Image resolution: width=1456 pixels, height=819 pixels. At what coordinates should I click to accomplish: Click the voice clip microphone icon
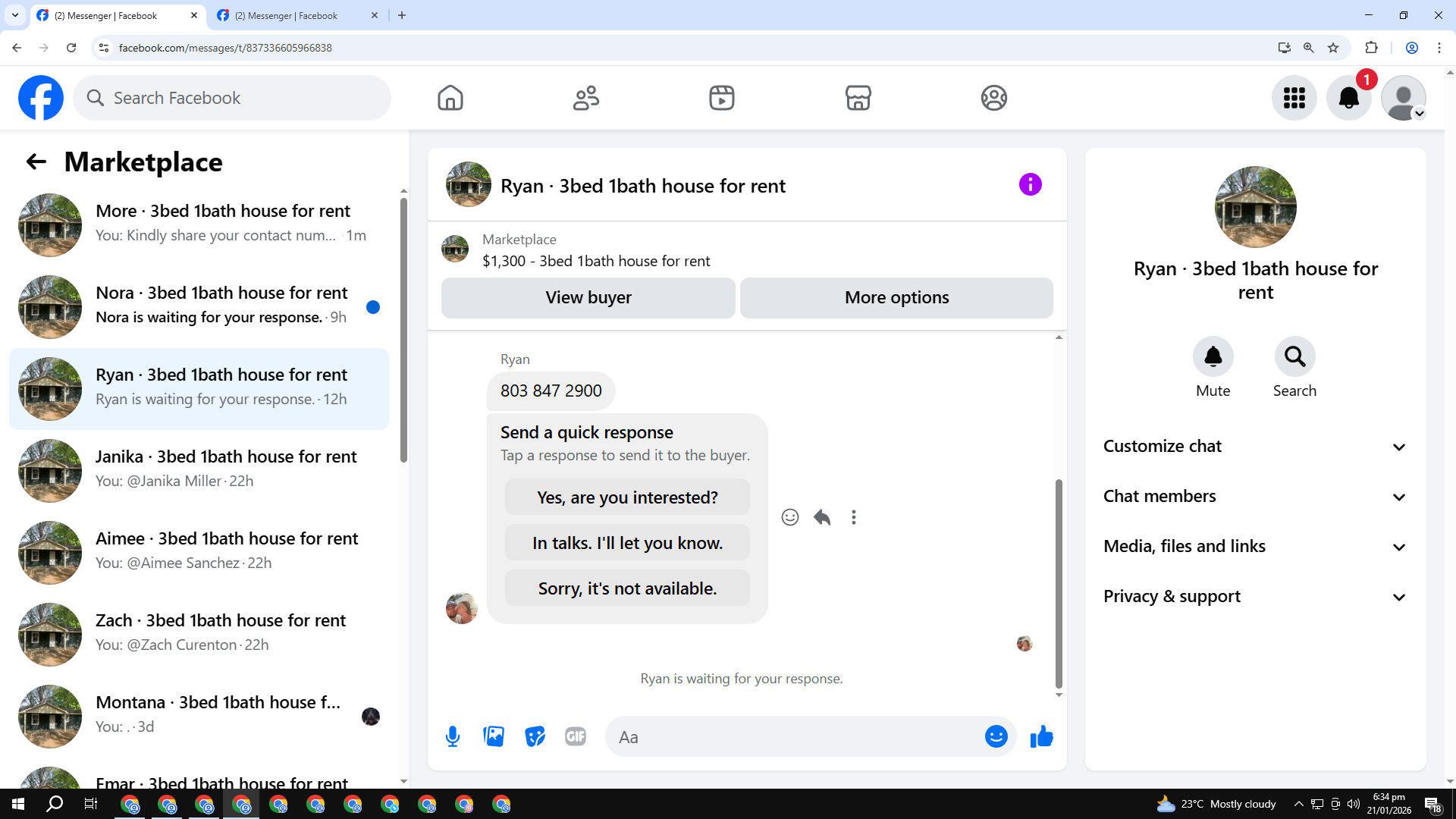[453, 736]
